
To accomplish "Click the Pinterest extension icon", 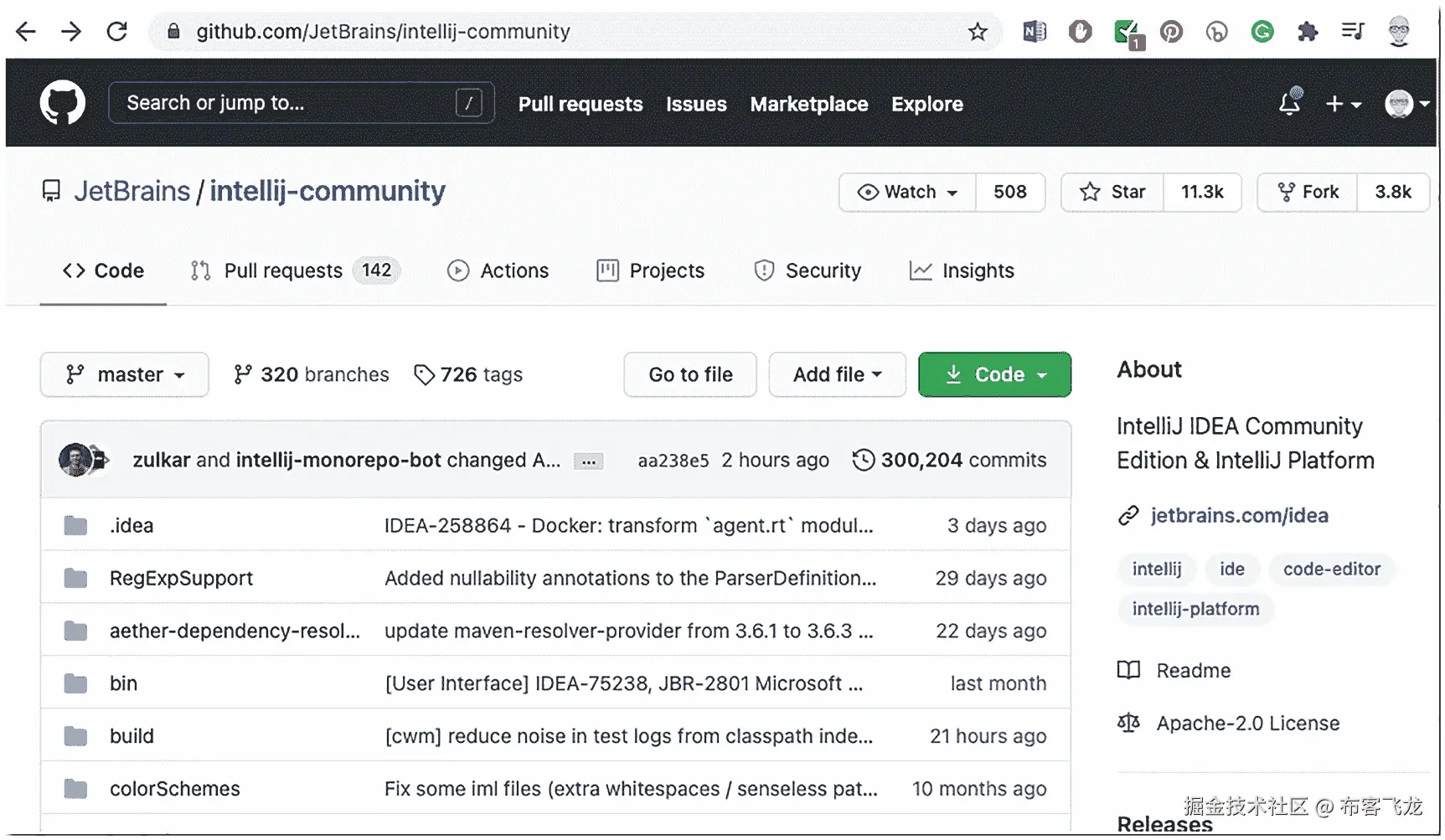I will pos(1171,32).
